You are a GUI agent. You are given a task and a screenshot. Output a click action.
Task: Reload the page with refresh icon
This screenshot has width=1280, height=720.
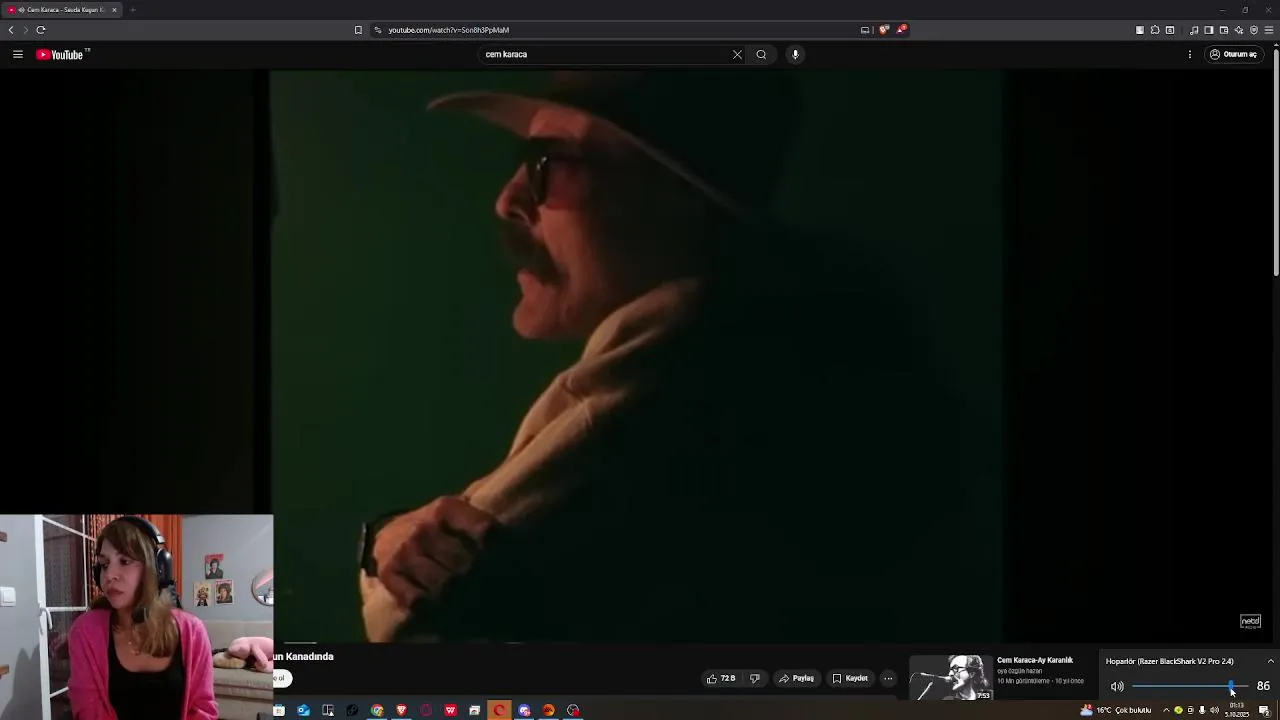(x=41, y=30)
